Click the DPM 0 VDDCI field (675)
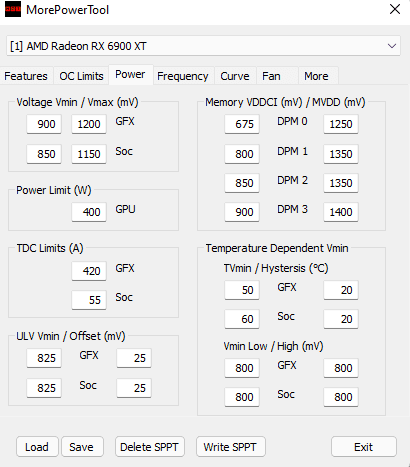Image resolution: width=410 pixels, height=467 pixels. (242, 124)
